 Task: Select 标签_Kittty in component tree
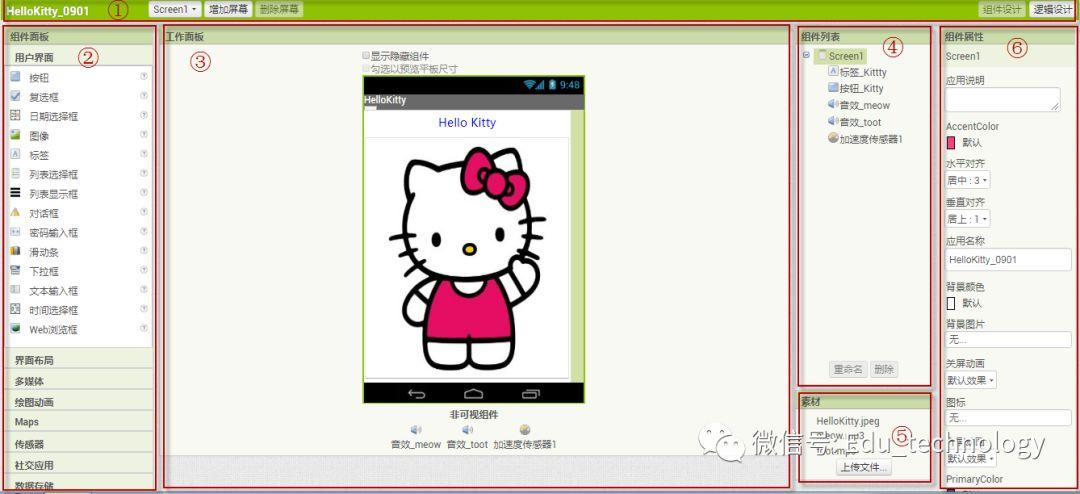(857, 72)
